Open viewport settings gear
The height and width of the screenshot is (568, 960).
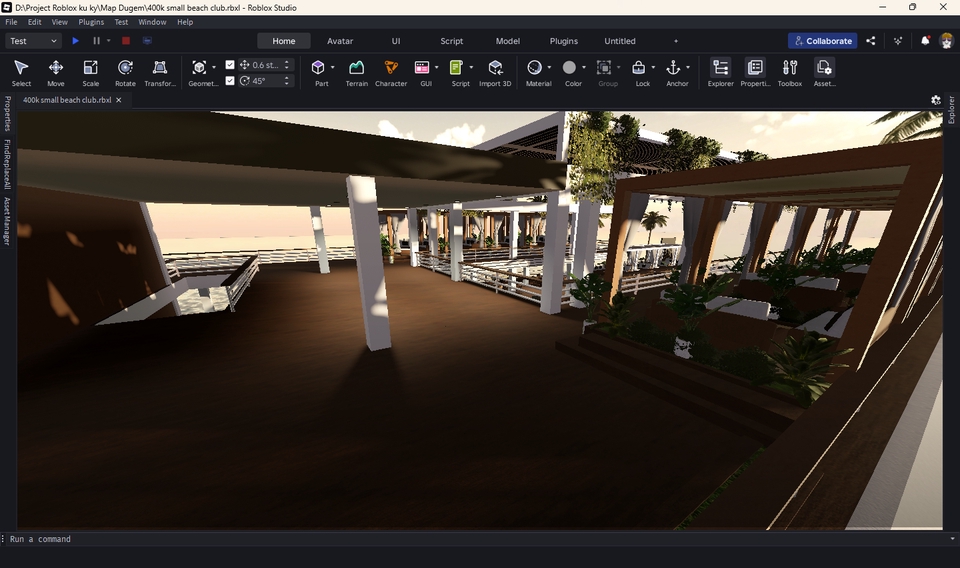[936, 100]
